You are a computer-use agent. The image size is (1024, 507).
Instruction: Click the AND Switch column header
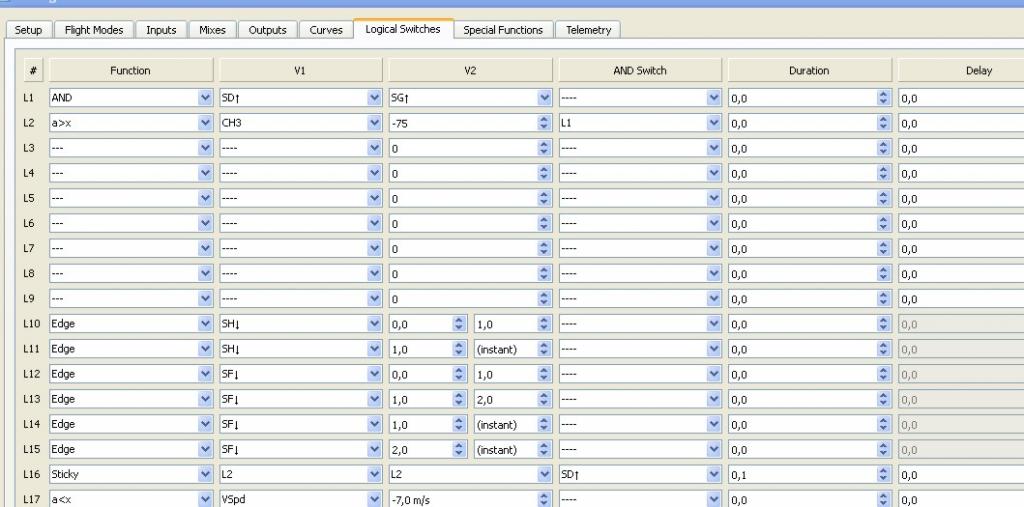[640, 71]
